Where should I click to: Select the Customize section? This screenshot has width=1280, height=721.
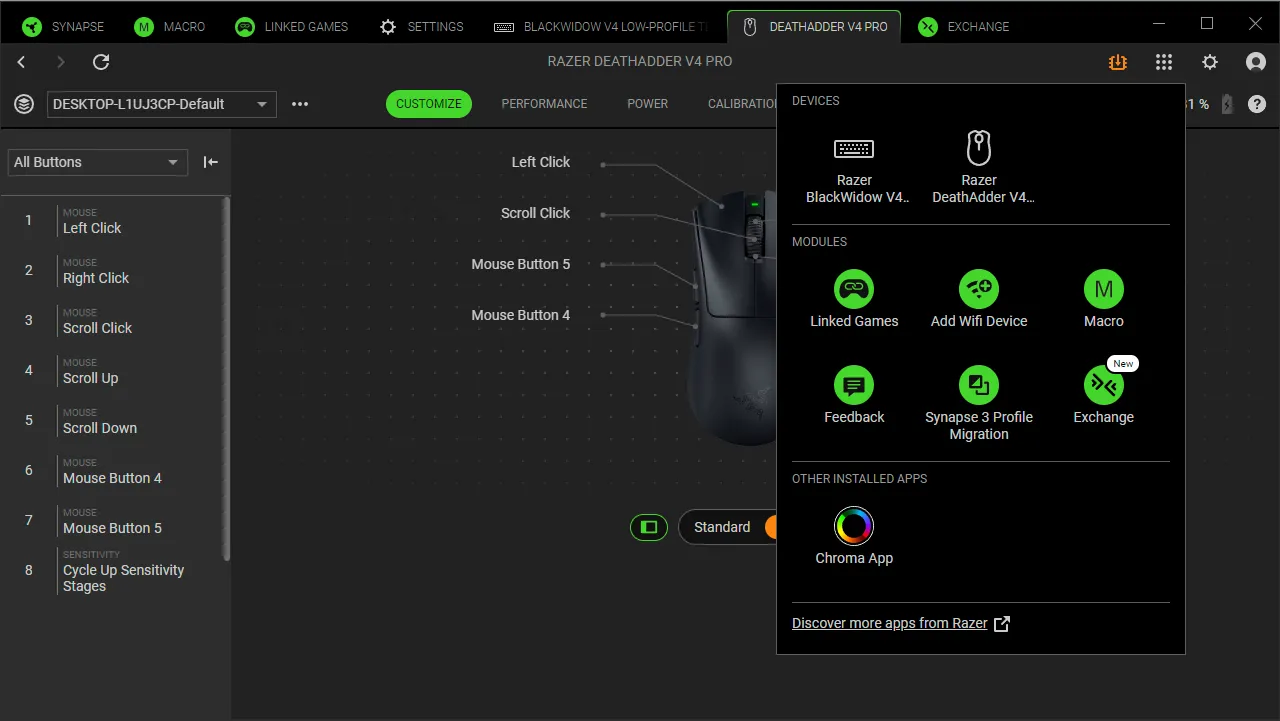click(429, 104)
